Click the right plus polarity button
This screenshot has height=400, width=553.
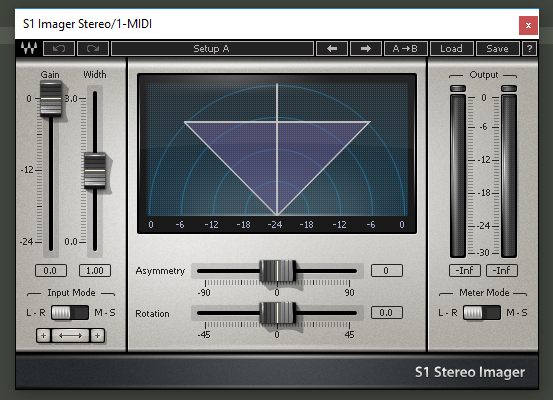coord(97,335)
